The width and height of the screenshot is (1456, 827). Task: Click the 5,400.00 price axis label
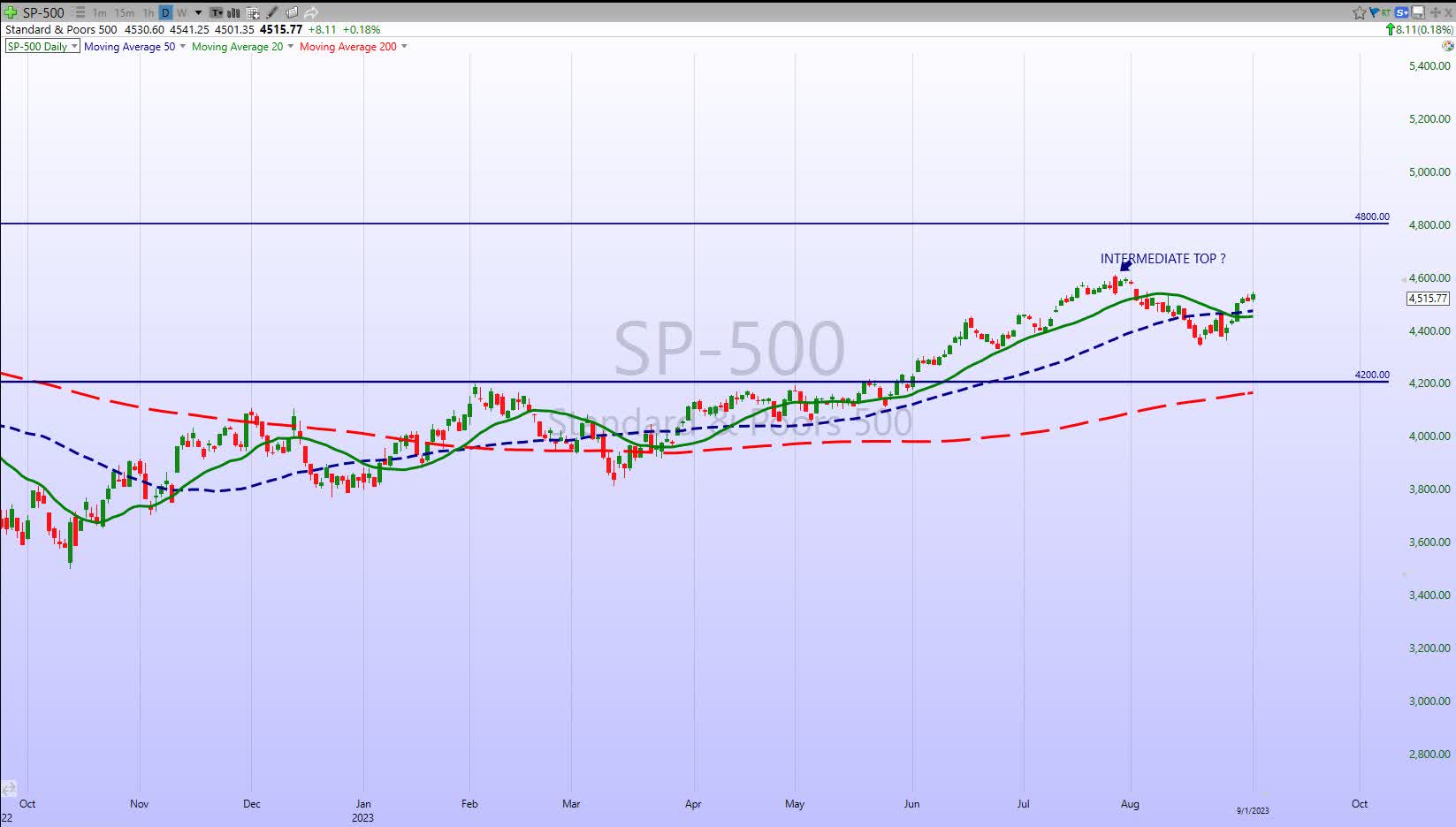(1429, 66)
